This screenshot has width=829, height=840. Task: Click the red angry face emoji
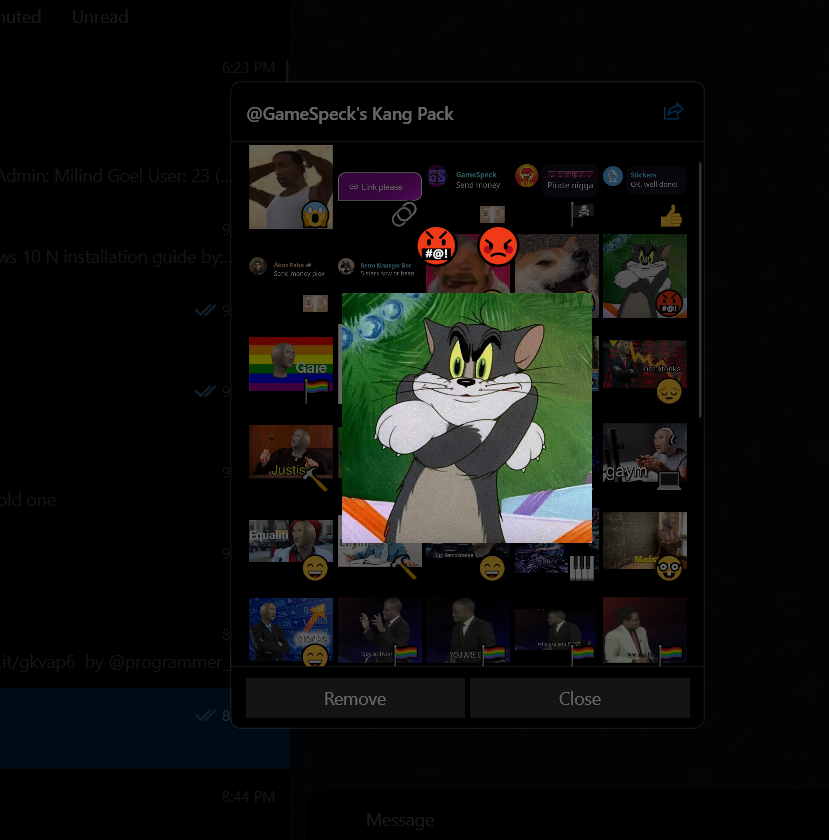point(498,246)
